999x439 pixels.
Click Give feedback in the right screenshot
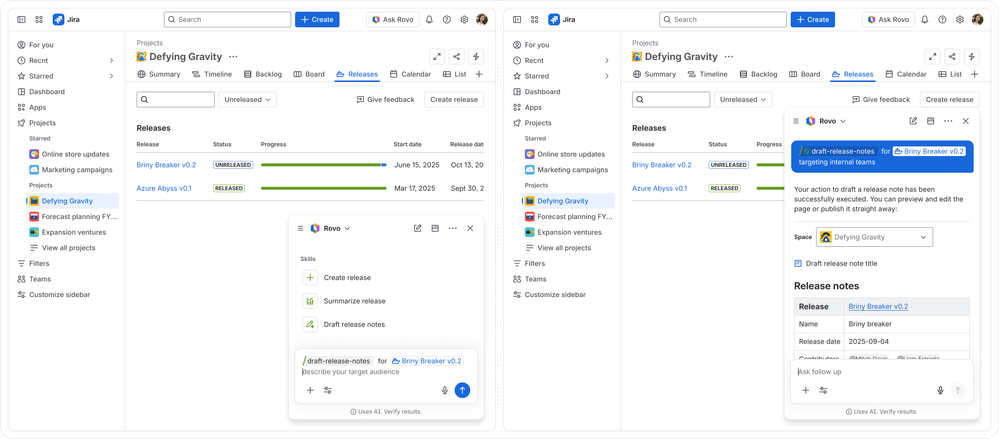coord(880,99)
